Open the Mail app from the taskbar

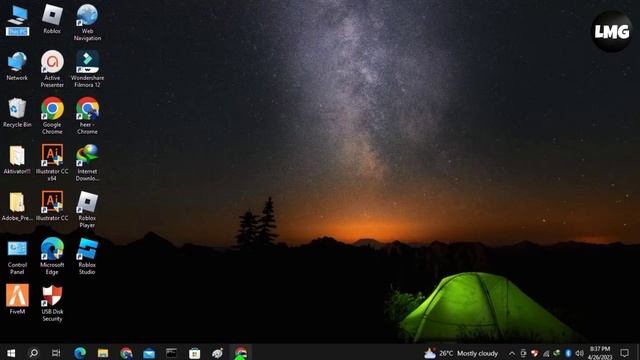click(x=149, y=353)
